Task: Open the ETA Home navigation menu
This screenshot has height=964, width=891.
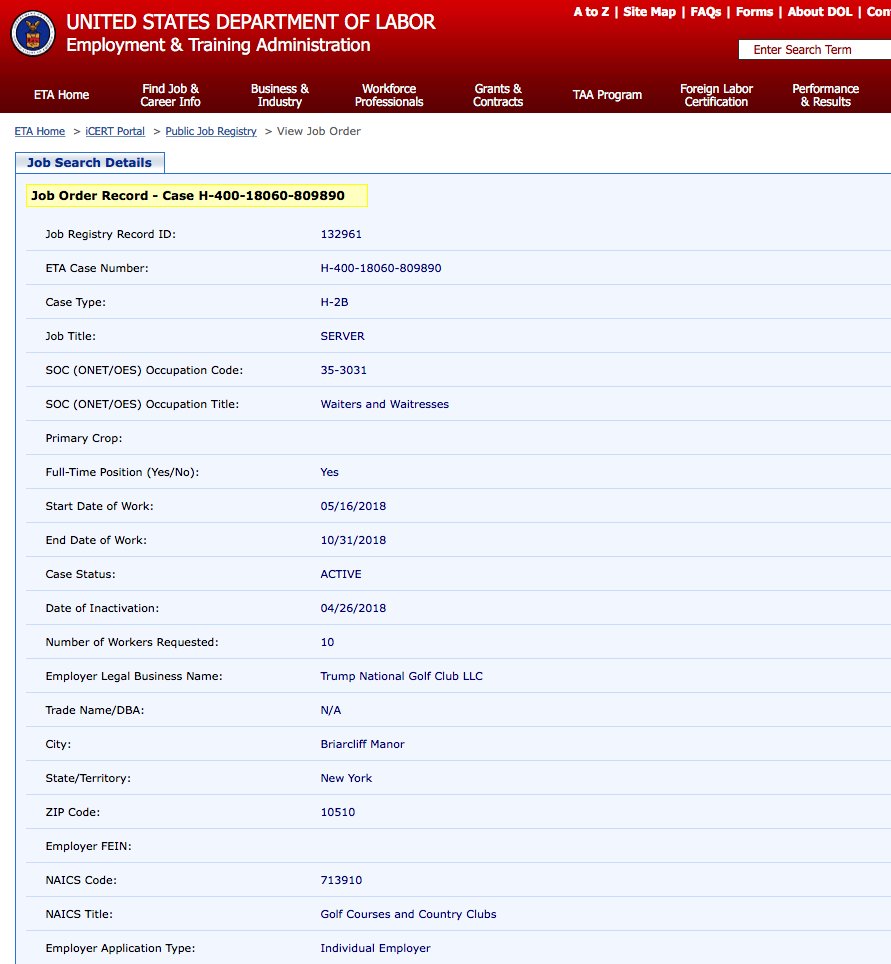Action: [x=61, y=95]
